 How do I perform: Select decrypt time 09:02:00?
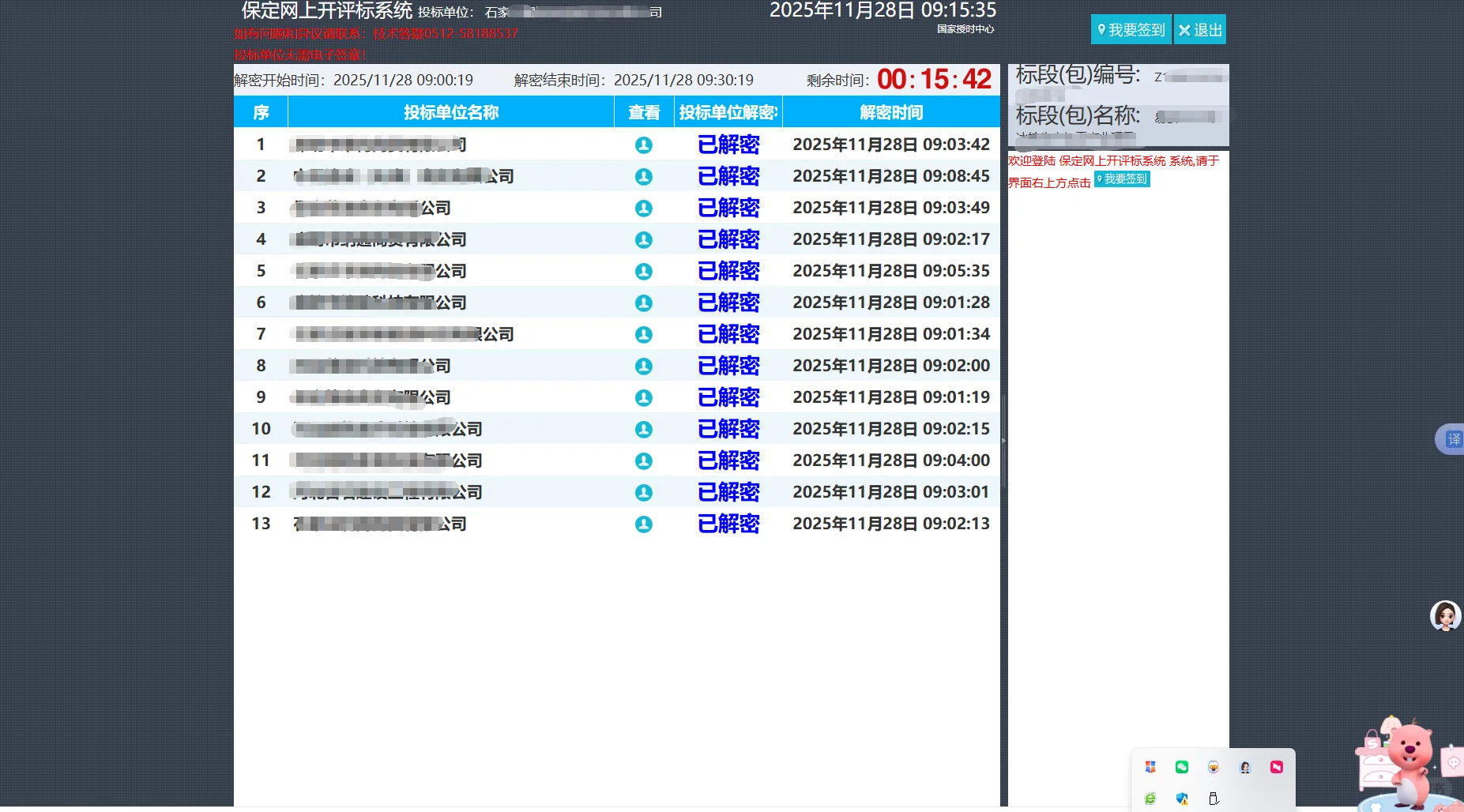point(891,366)
